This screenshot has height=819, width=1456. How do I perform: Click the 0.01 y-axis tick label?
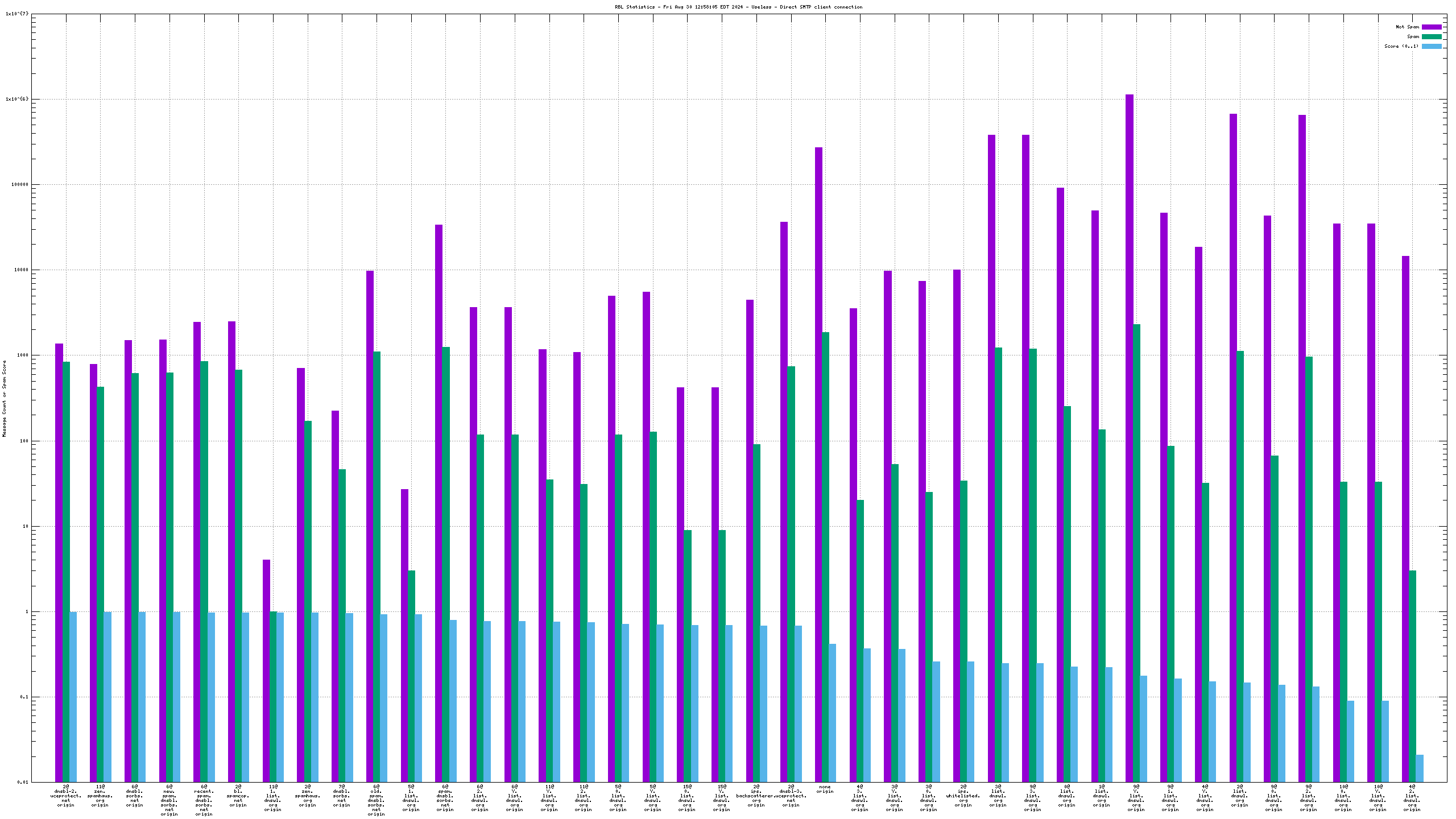22,782
